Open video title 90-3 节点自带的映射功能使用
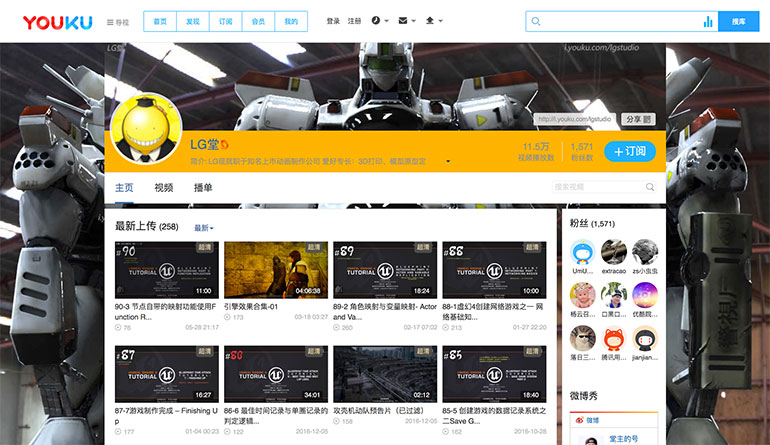This screenshot has width=770, height=445. [166, 311]
